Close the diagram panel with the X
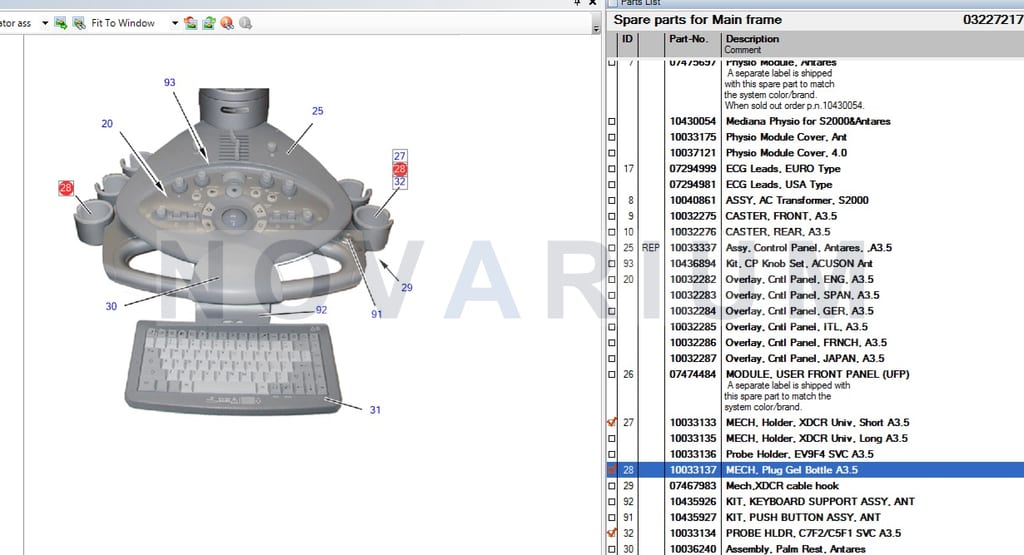Screen dimensions: 1024x555 pyautogui.click(x=592, y=3)
